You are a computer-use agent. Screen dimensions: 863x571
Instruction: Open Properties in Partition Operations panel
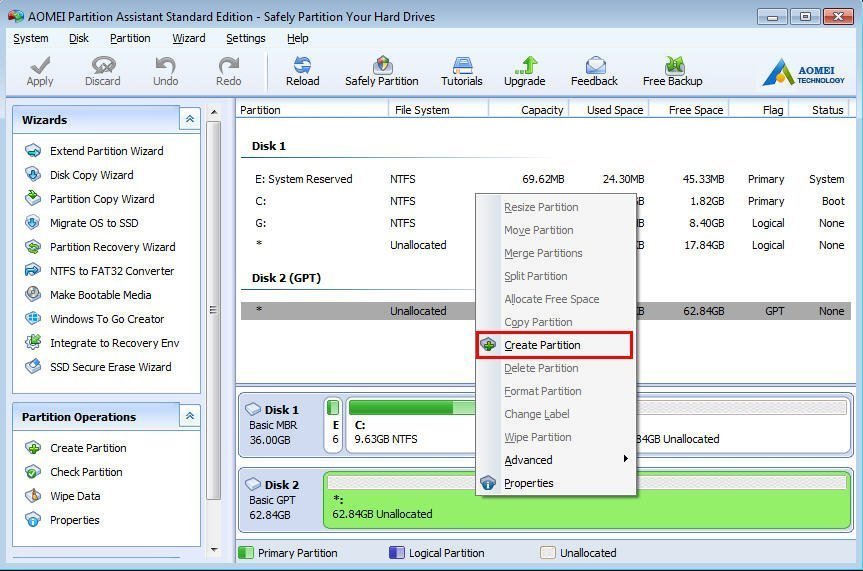(74, 520)
